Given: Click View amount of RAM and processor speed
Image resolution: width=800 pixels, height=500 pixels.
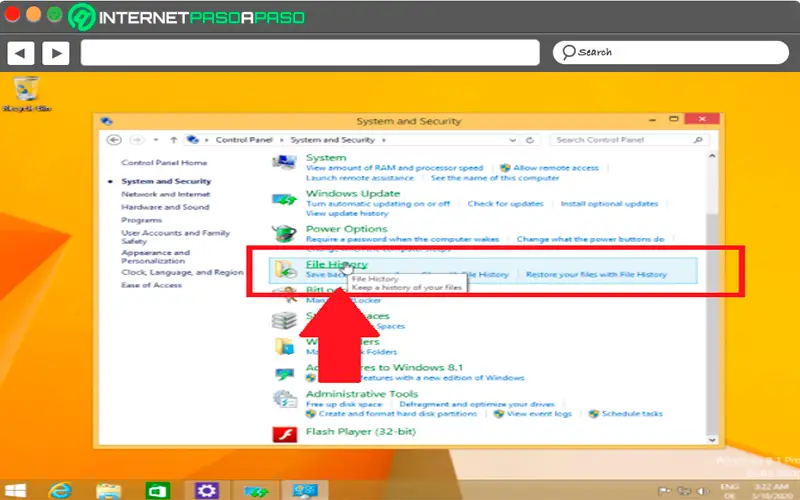Looking at the screenshot, I should coord(394,168).
